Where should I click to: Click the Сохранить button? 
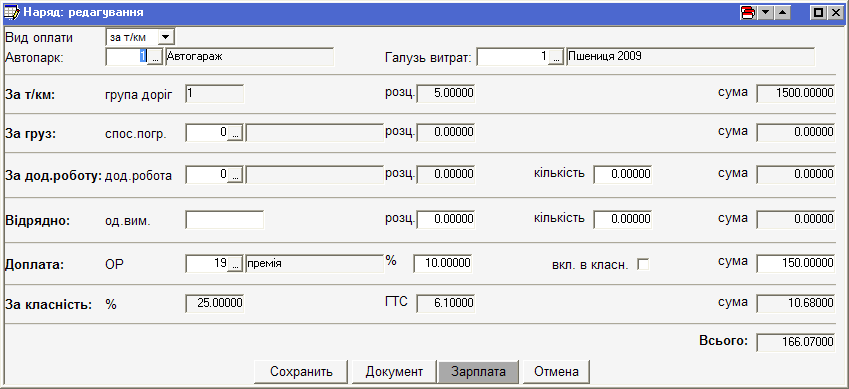point(301,372)
